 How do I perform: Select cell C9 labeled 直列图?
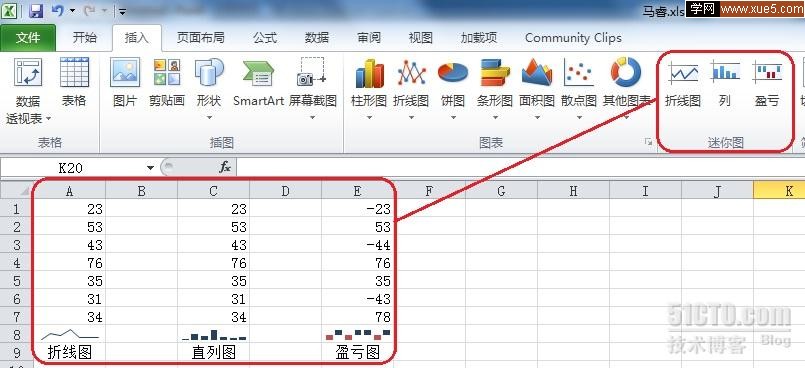(x=214, y=352)
